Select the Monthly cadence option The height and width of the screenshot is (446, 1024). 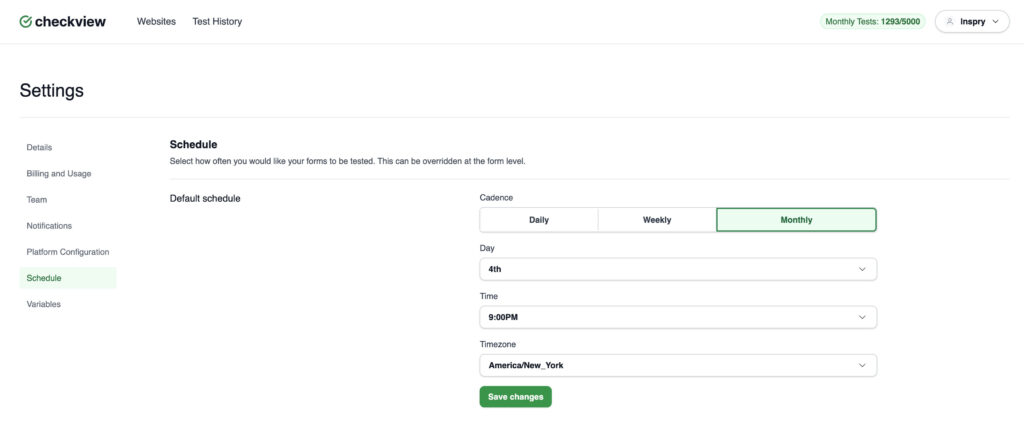[x=796, y=220]
